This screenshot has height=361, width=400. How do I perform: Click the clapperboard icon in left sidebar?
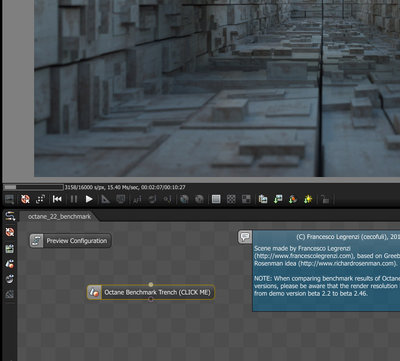pyautogui.click(x=10, y=248)
